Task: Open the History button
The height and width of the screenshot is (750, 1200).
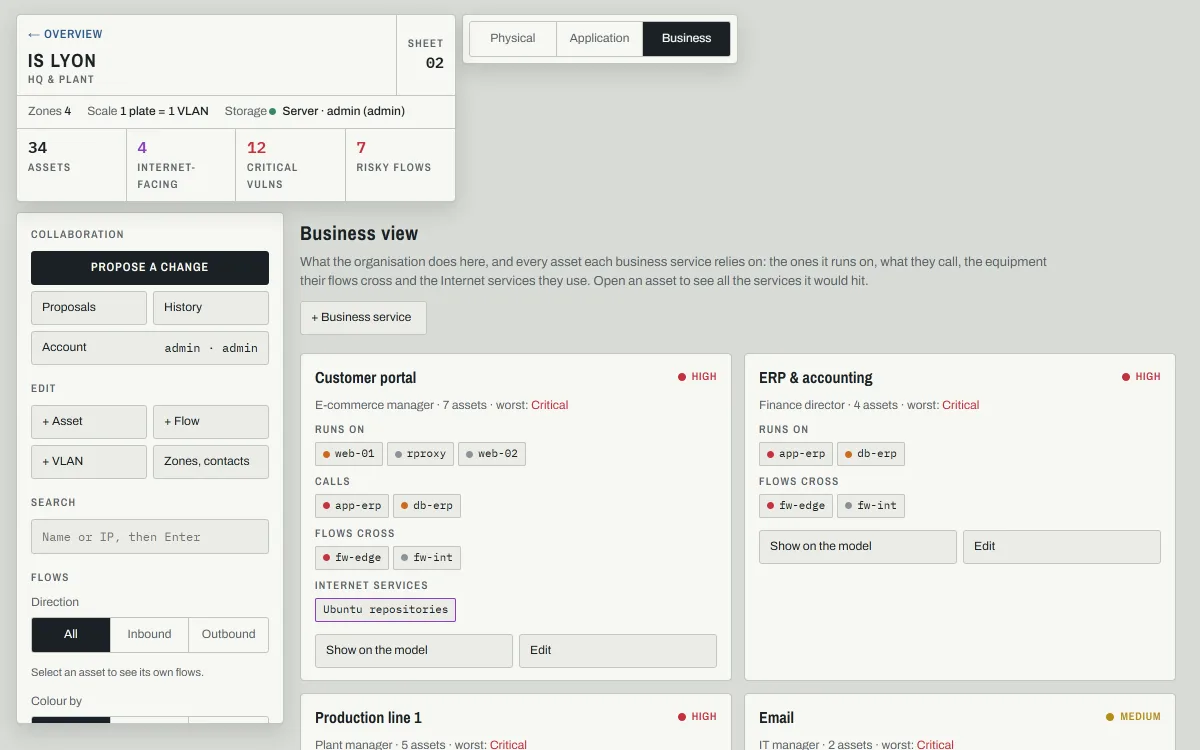Action: pos(211,308)
